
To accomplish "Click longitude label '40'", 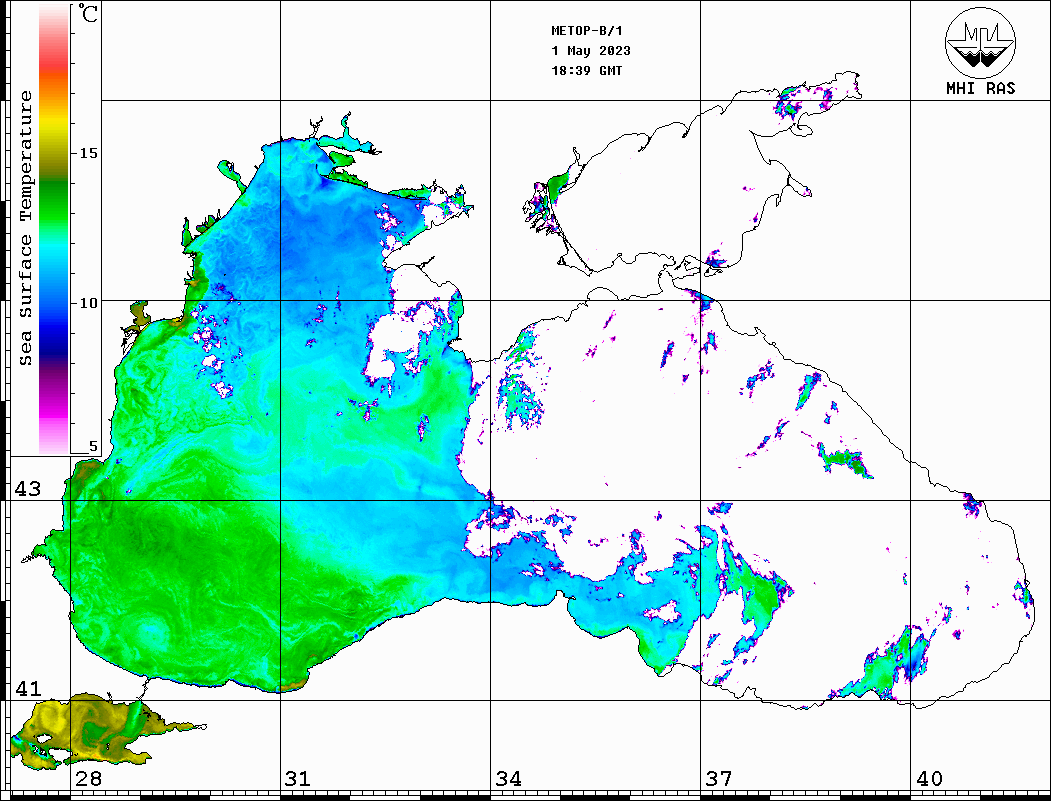I will tap(929, 778).
